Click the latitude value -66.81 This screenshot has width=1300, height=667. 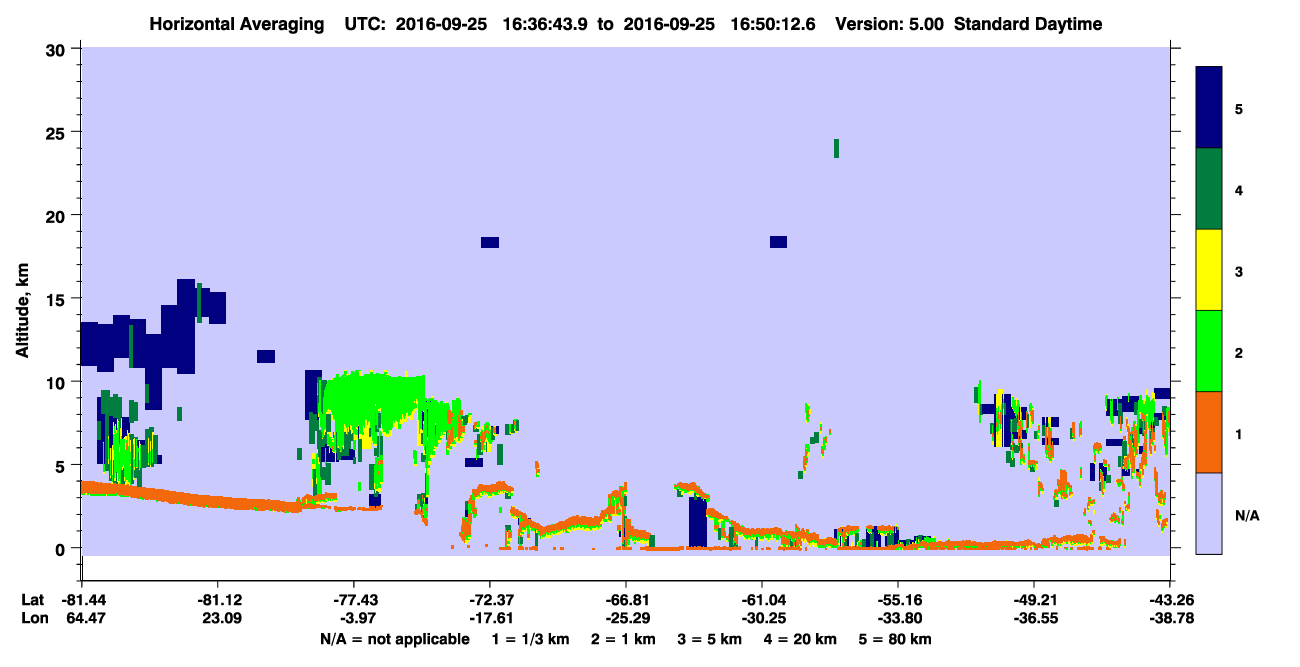625,599
